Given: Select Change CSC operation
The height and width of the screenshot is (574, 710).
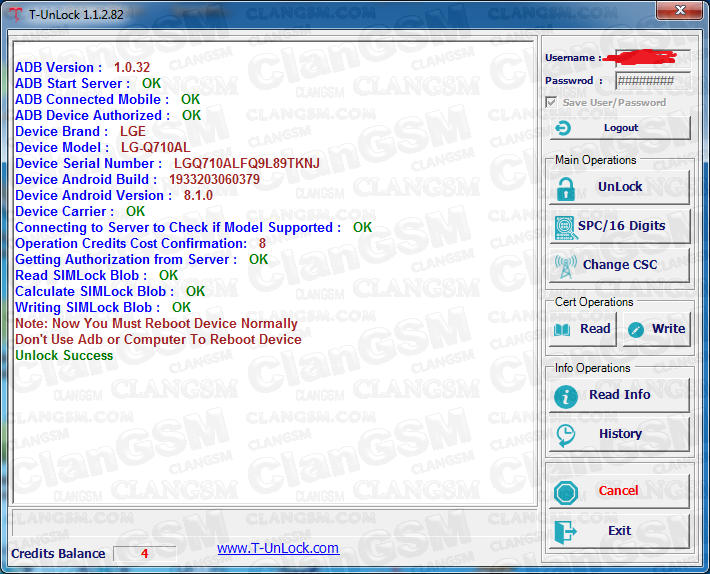Looking at the screenshot, I should pyautogui.click(x=619, y=265).
